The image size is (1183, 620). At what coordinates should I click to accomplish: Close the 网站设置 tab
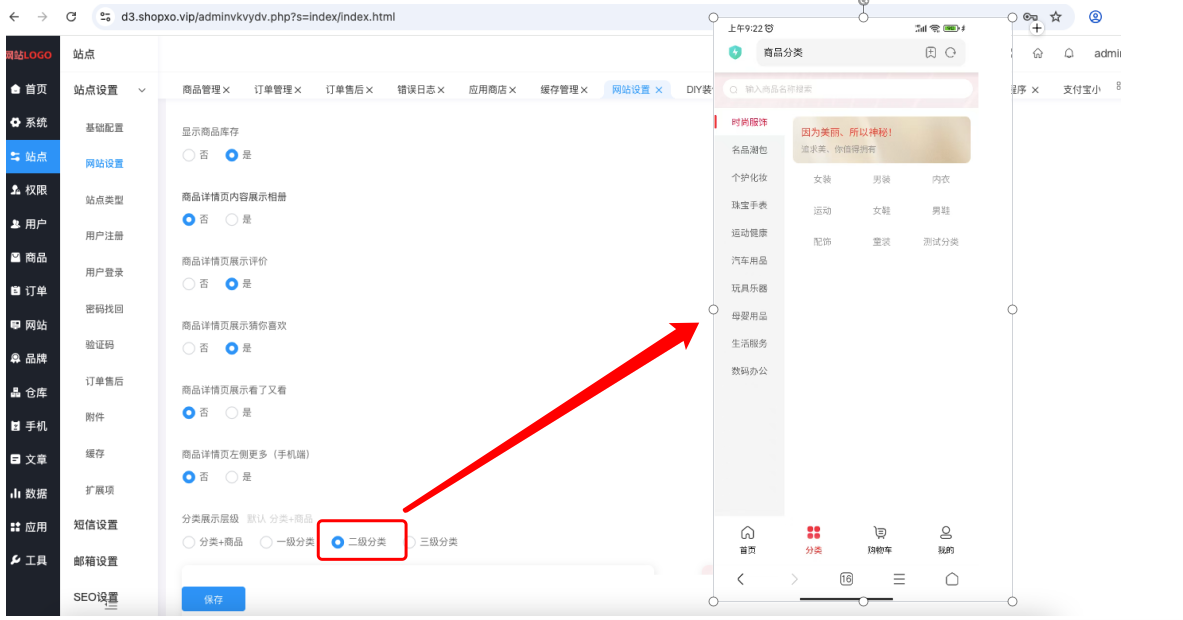[659, 90]
